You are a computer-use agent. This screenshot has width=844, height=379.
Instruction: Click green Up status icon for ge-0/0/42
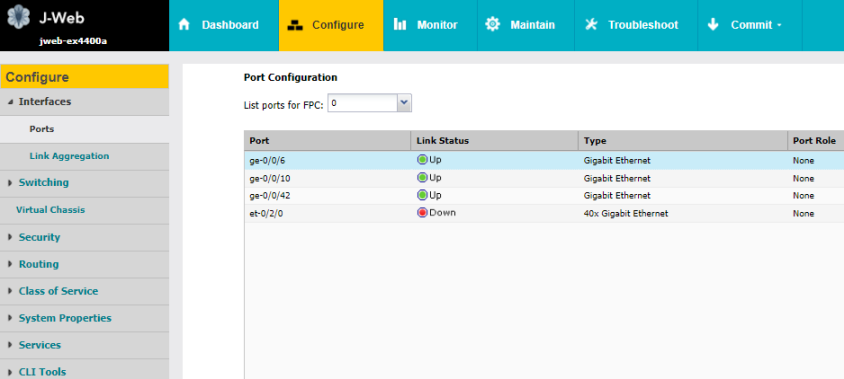422,195
